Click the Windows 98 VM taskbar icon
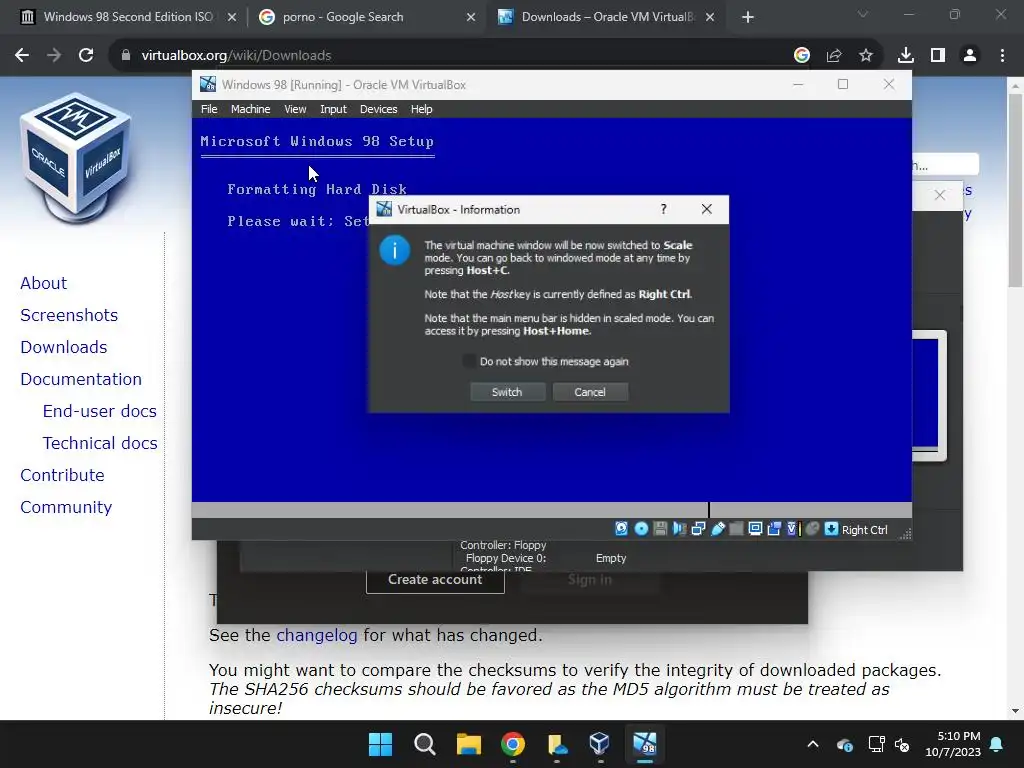This screenshot has width=1024, height=768. pyautogui.click(x=645, y=744)
